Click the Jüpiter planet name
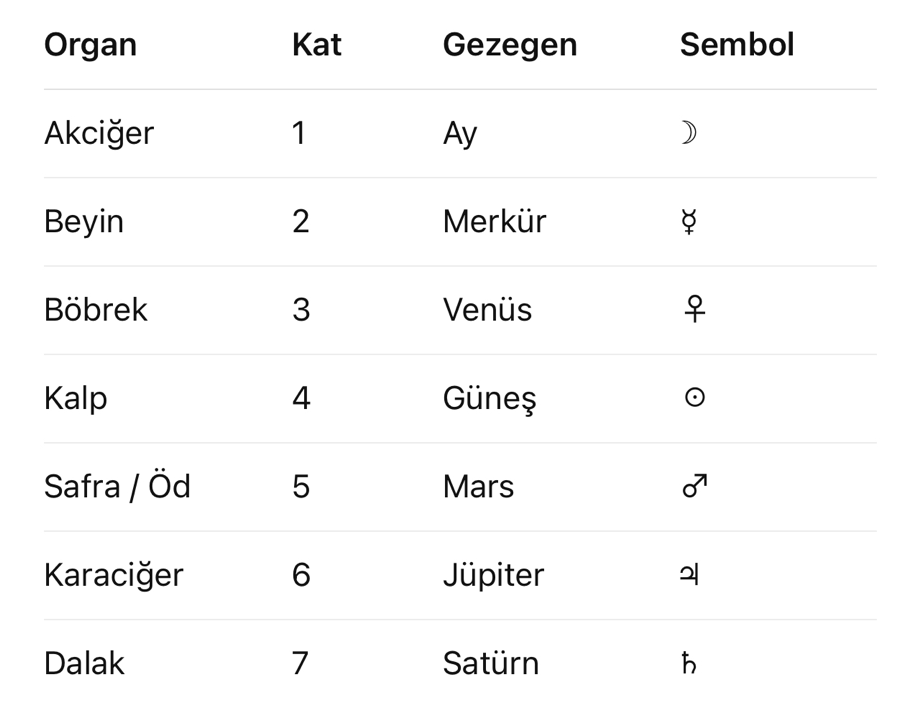 click(493, 575)
